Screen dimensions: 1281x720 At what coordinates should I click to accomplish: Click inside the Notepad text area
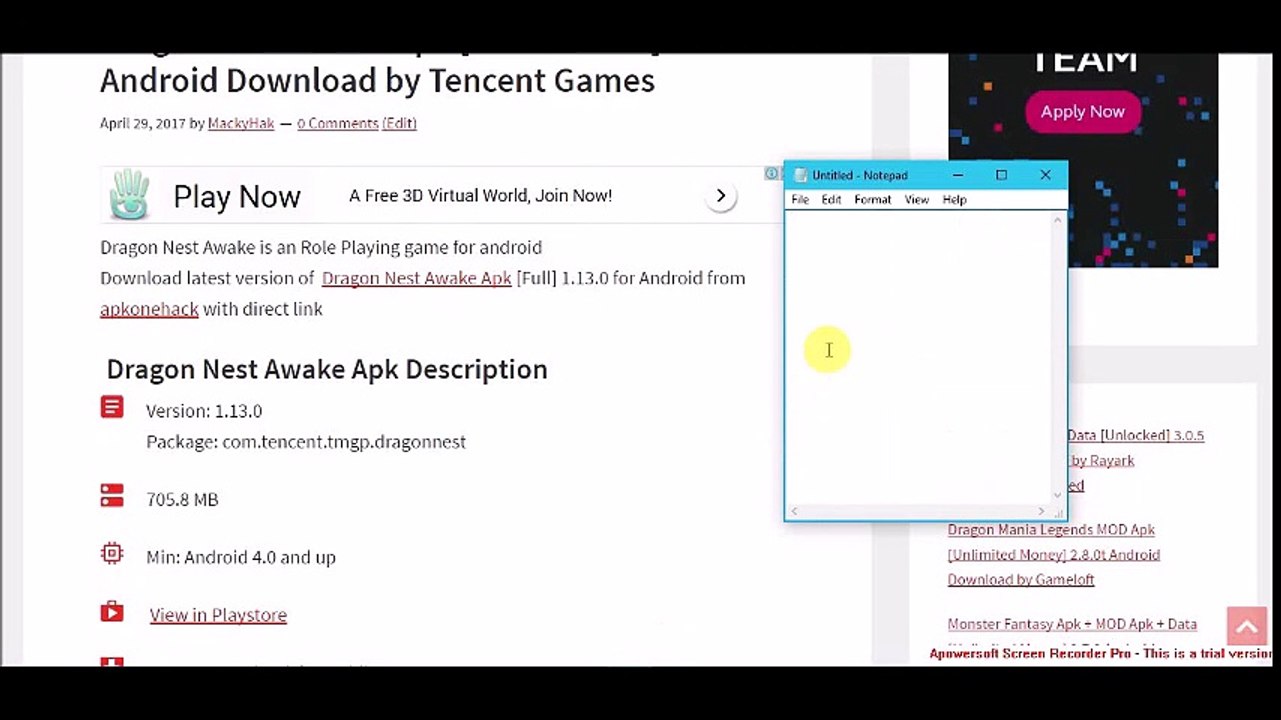pyautogui.click(x=918, y=358)
